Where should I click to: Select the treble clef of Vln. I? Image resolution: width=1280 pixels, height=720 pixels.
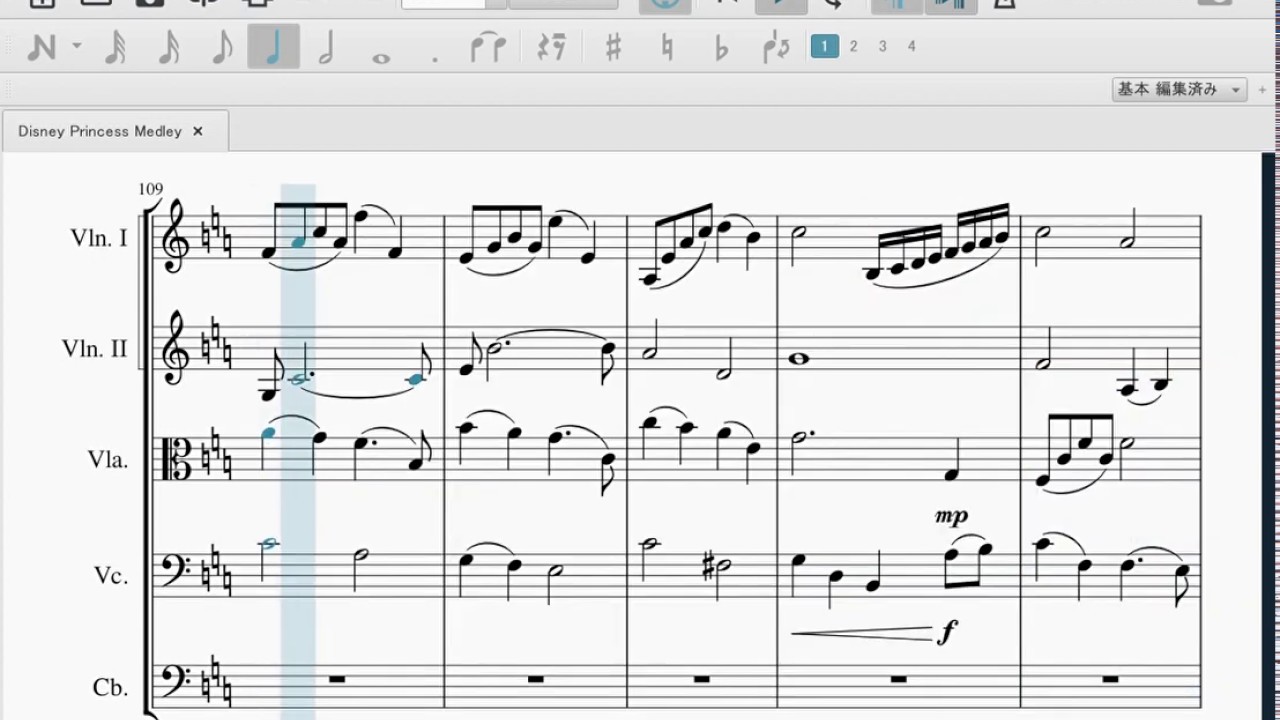coord(176,235)
